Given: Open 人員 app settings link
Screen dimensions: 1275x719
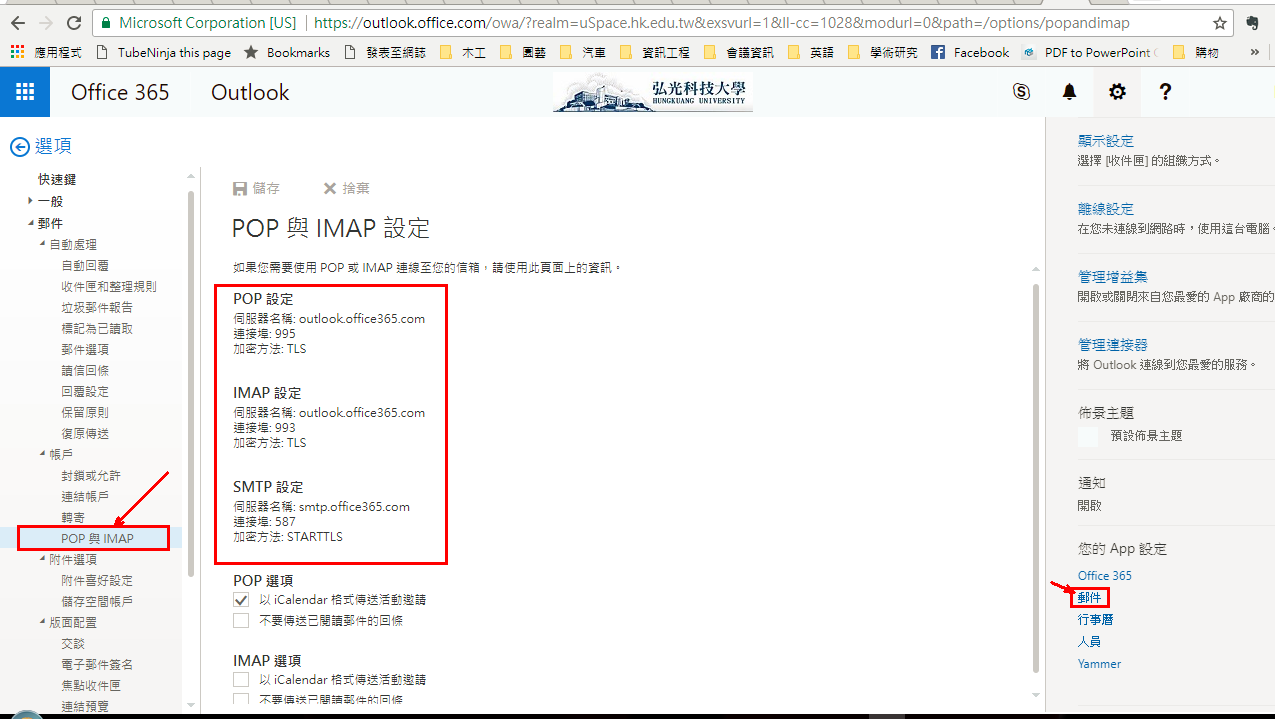Looking at the screenshot, I should coord(1090,642).
